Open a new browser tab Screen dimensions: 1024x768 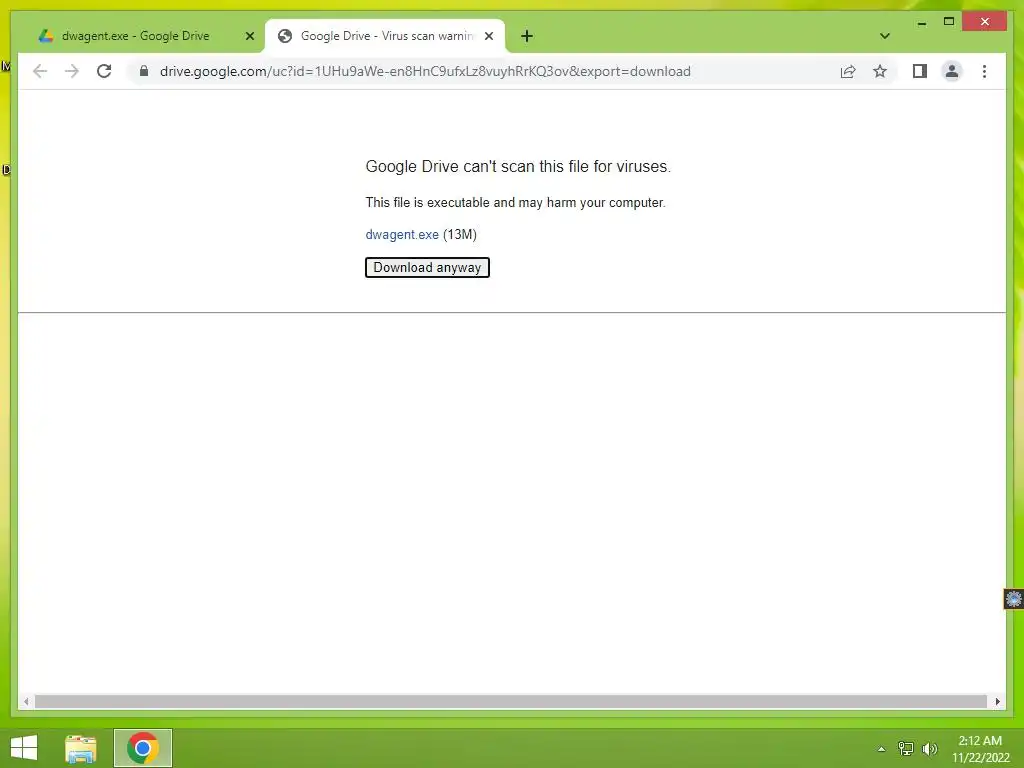pyautogui.click(x=527, y=36)
